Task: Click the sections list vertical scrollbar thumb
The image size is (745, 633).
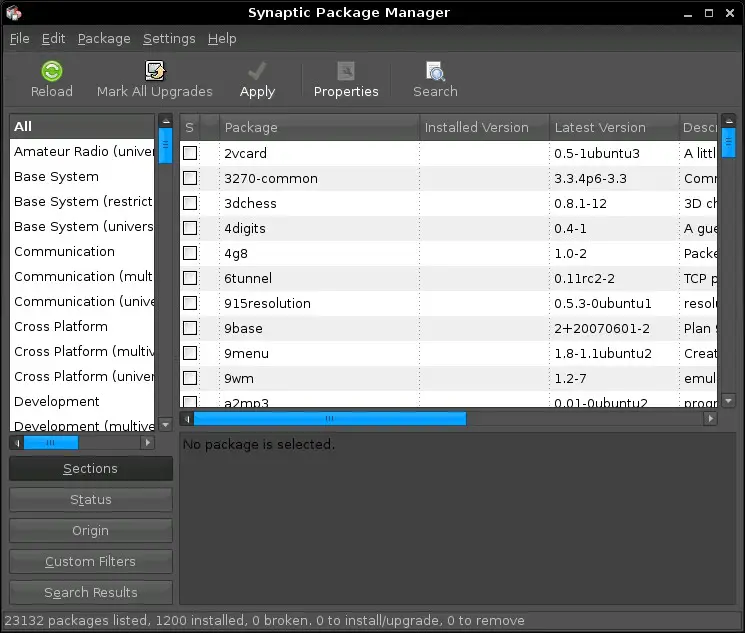Action: [165, 145]
